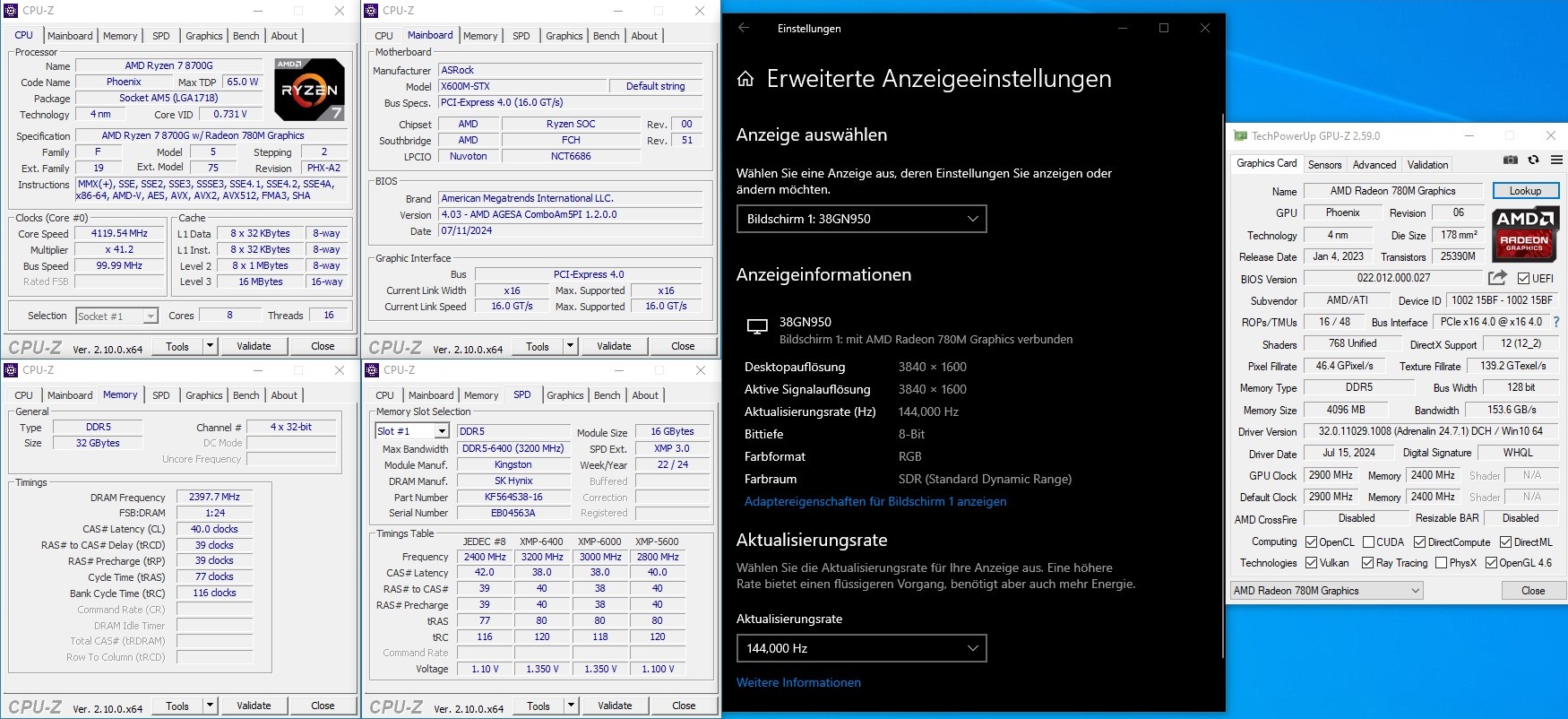Screen dimensions: 1568x719
Task: Click the Tools dropdown arrow in the CPU-Z Processor window
Action: point(210,346)
